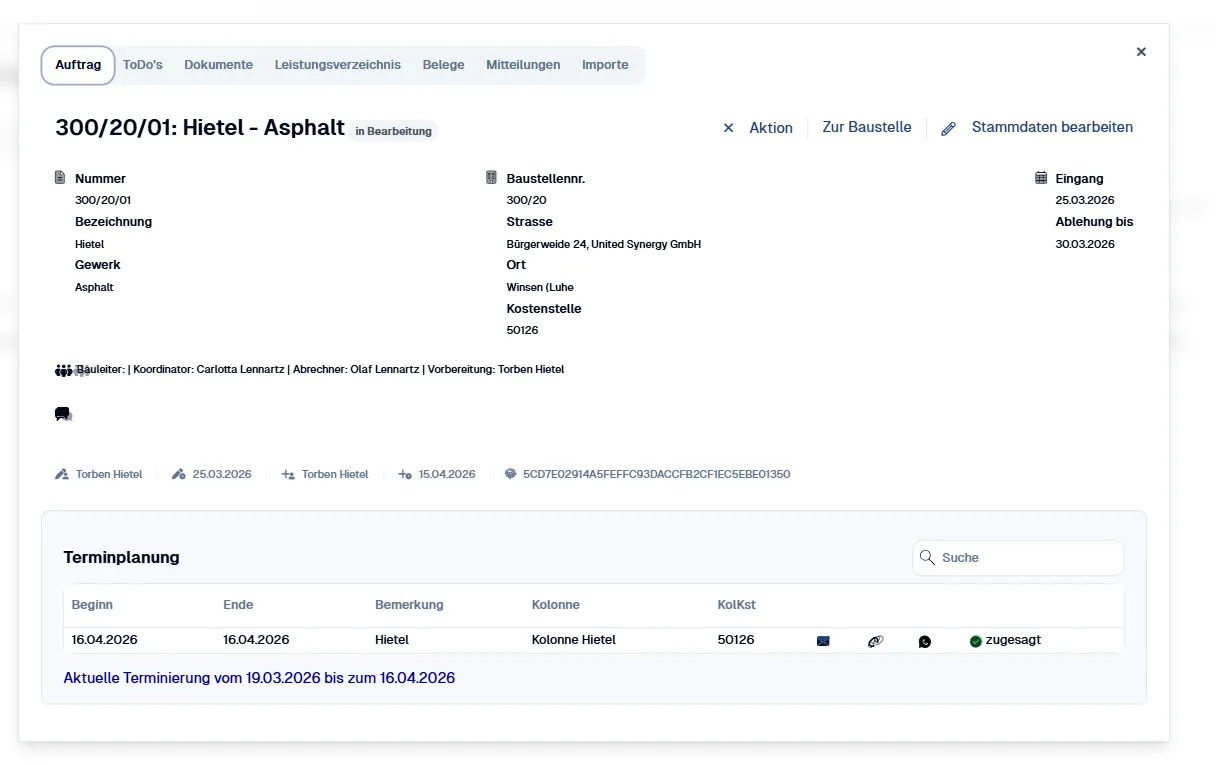Click the chain link icon next to the appointment
The height and width of the screenshot is (765, 1216).
point(876,640)
